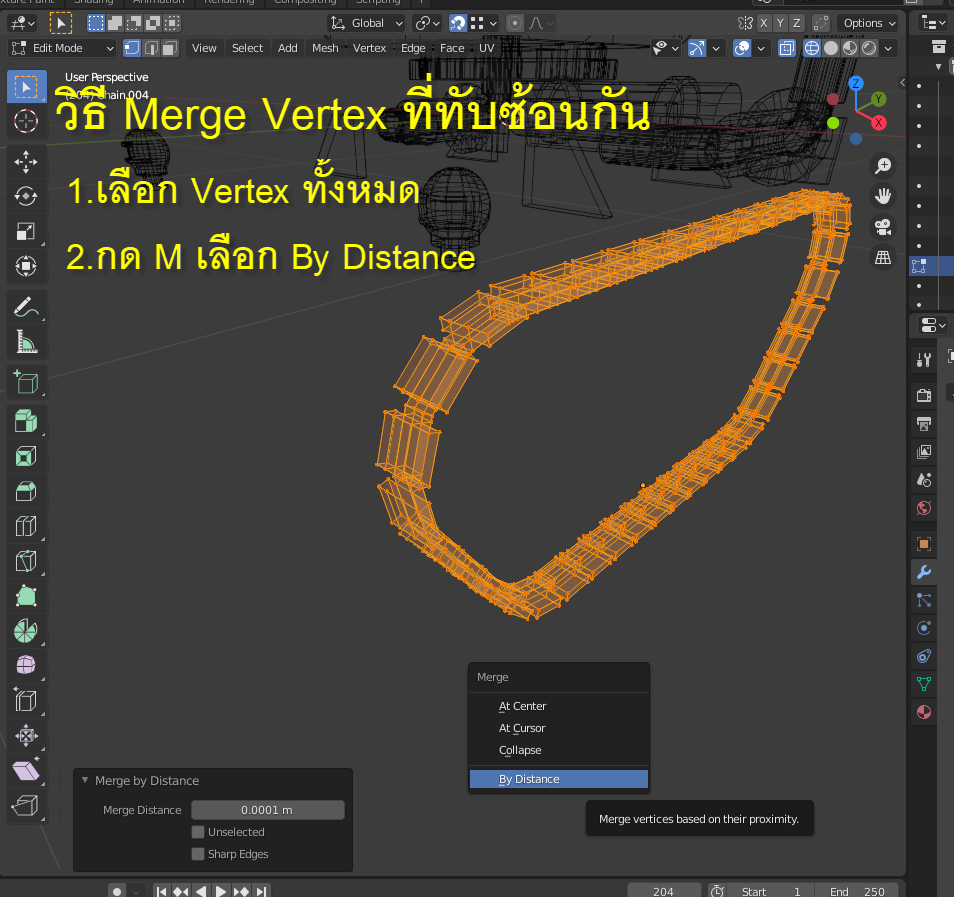Select the Shear tool
Viewport: 954px width, 897px height.
(x=26, y=770)
